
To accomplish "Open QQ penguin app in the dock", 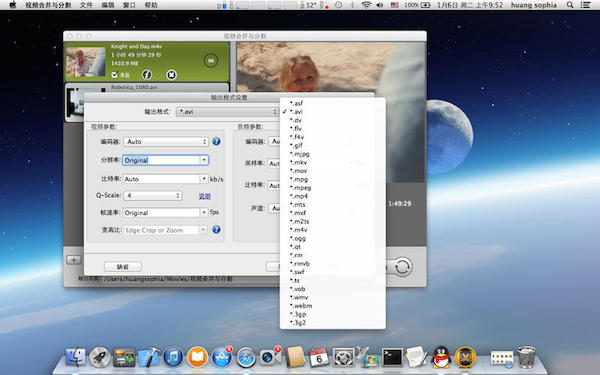I will 441,357.
